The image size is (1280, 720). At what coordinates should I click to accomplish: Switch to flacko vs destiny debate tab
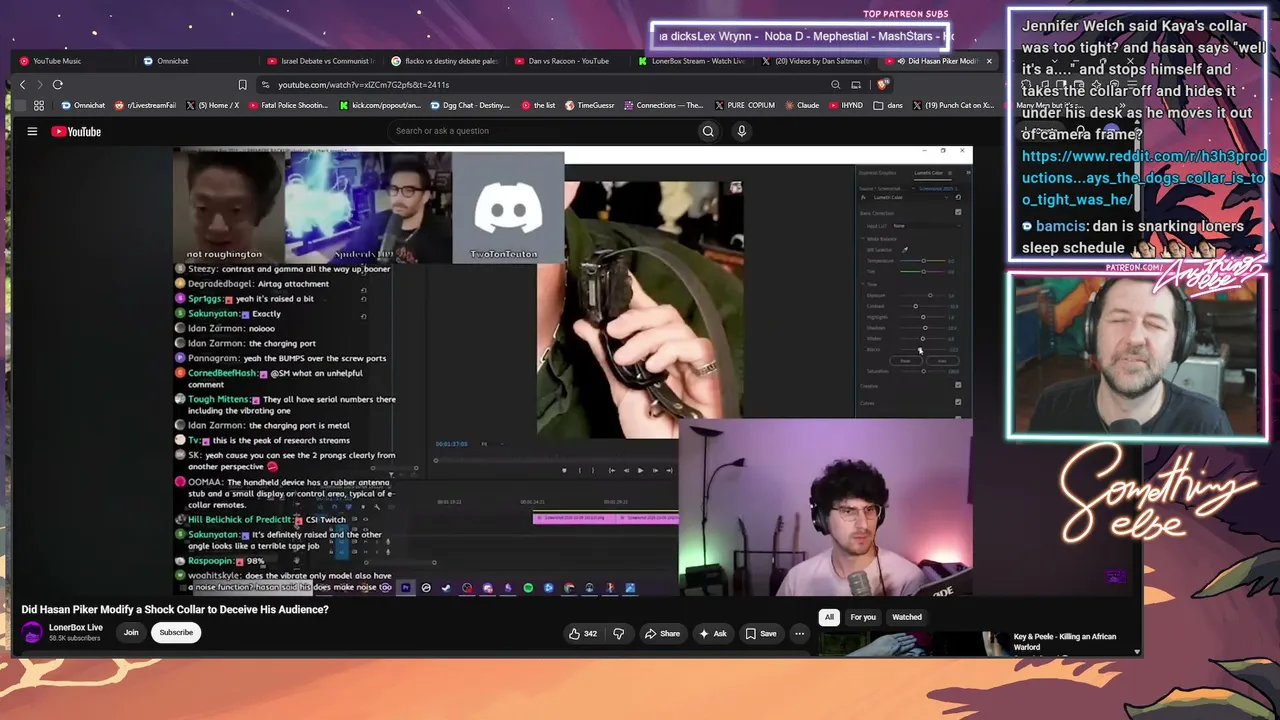tap(445, 61)
